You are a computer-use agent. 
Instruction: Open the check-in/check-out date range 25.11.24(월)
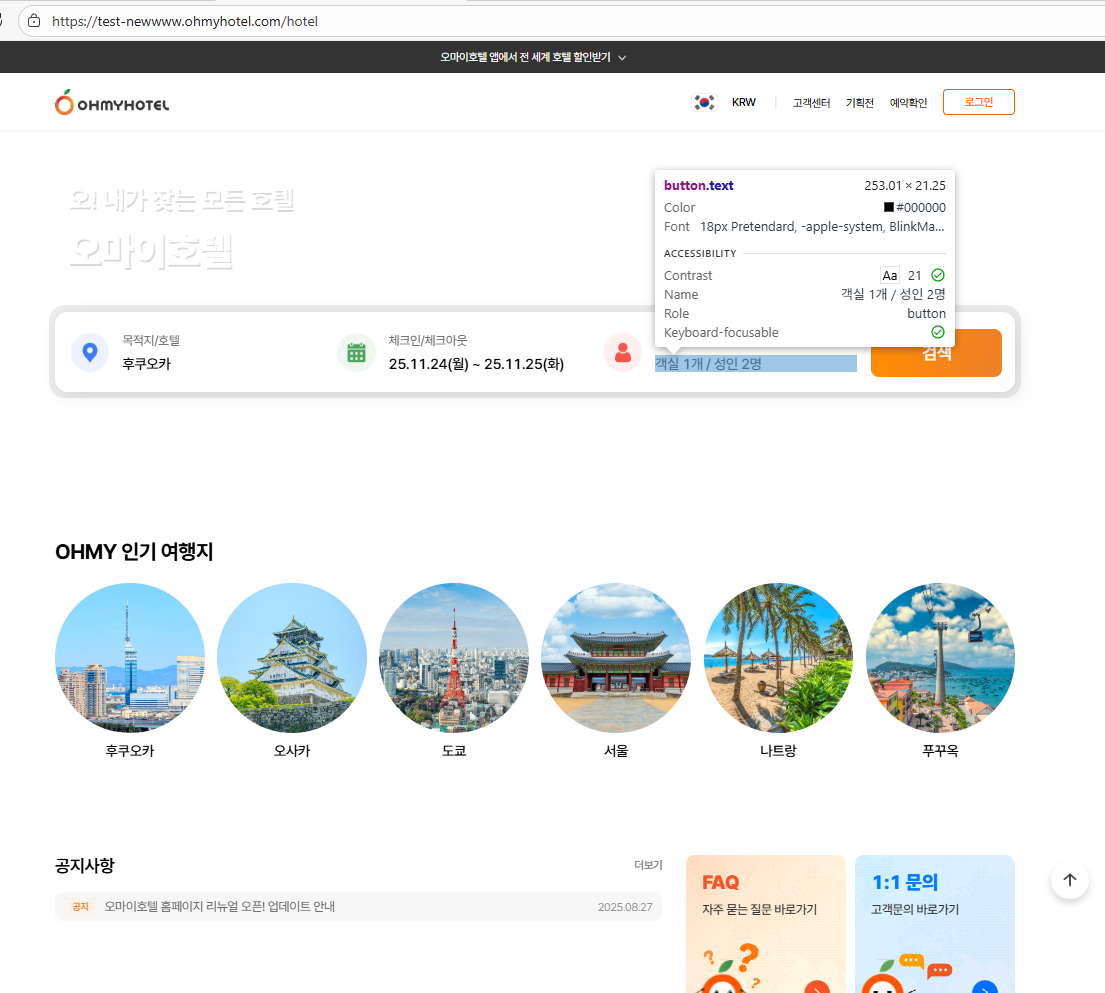[476, 364]
